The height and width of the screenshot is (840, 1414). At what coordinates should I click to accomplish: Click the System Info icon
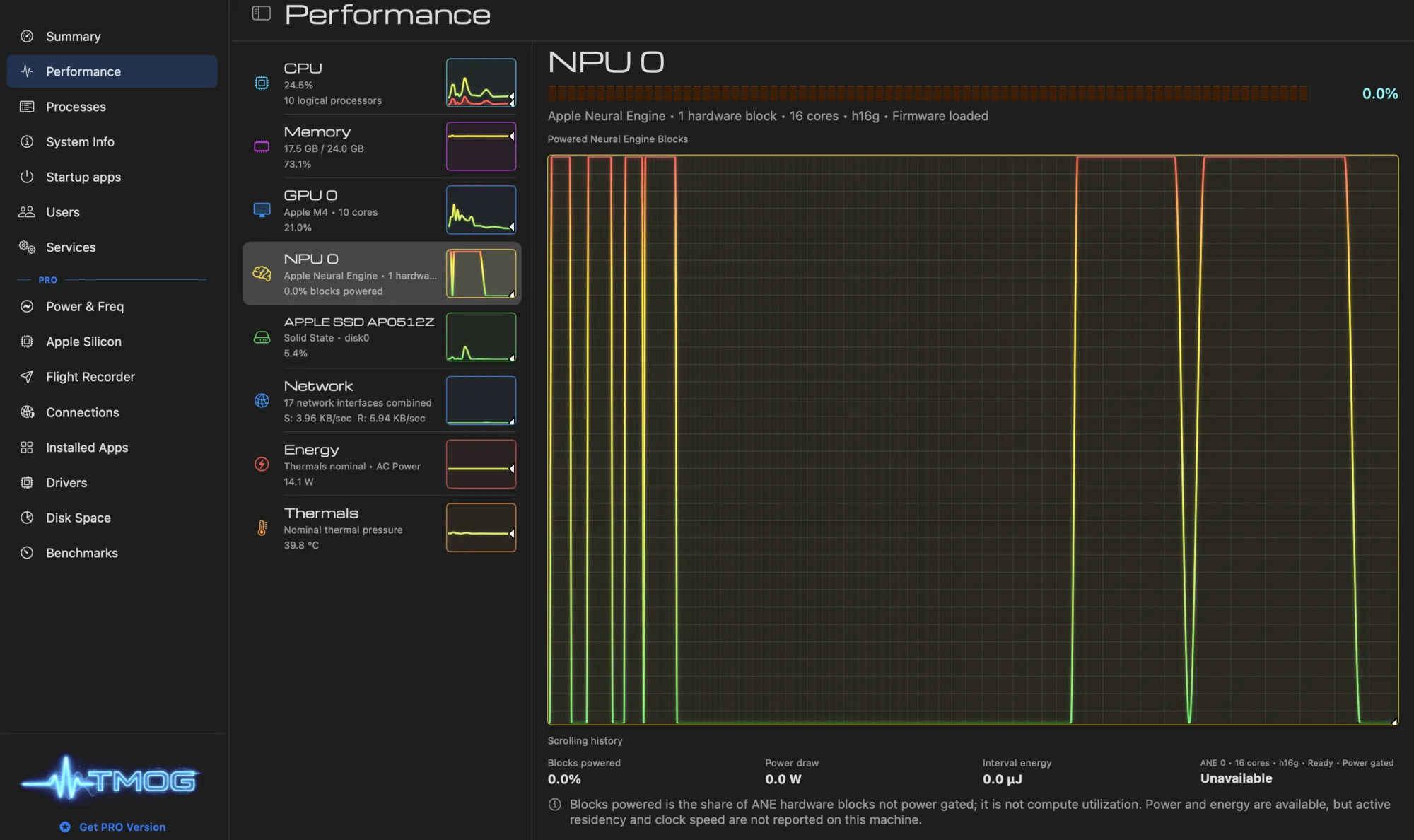coord(27,141)
